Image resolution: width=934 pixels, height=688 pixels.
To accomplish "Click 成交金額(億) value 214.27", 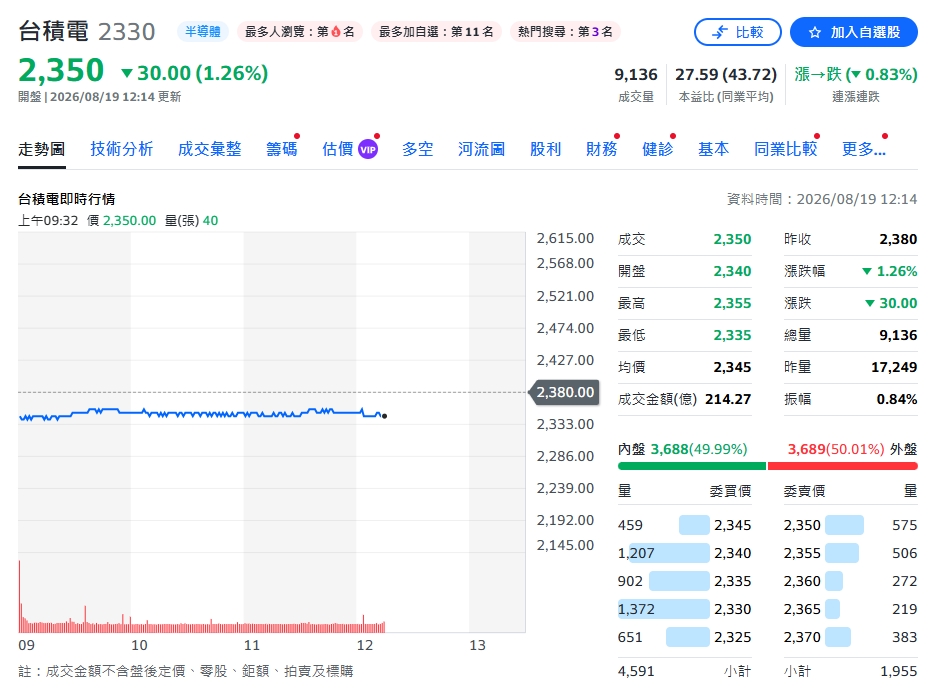I will [728, 399].
